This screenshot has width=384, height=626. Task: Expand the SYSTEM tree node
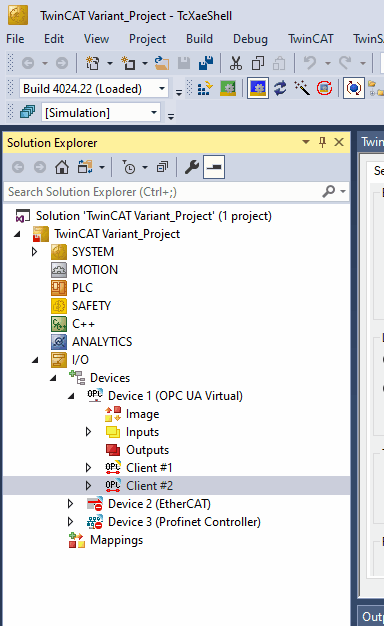coord(34,252)
